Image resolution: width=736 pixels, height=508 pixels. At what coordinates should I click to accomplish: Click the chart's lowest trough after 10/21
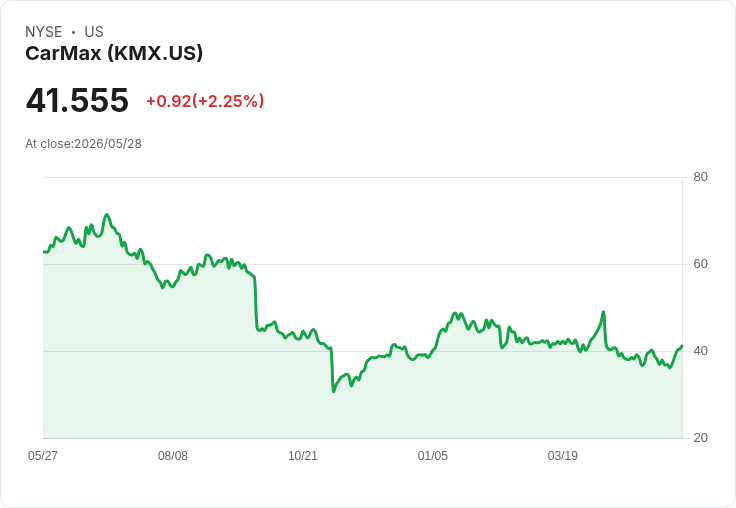point(334,391)
